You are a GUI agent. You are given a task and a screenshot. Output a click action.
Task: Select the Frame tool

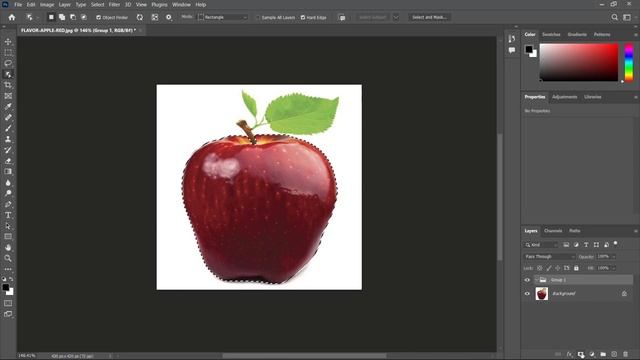pos(8,96)
